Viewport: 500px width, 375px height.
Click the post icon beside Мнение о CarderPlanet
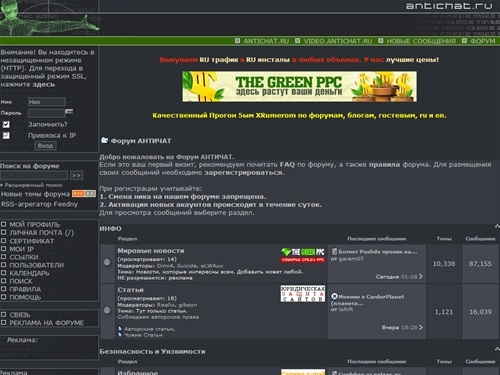(334, 296)
